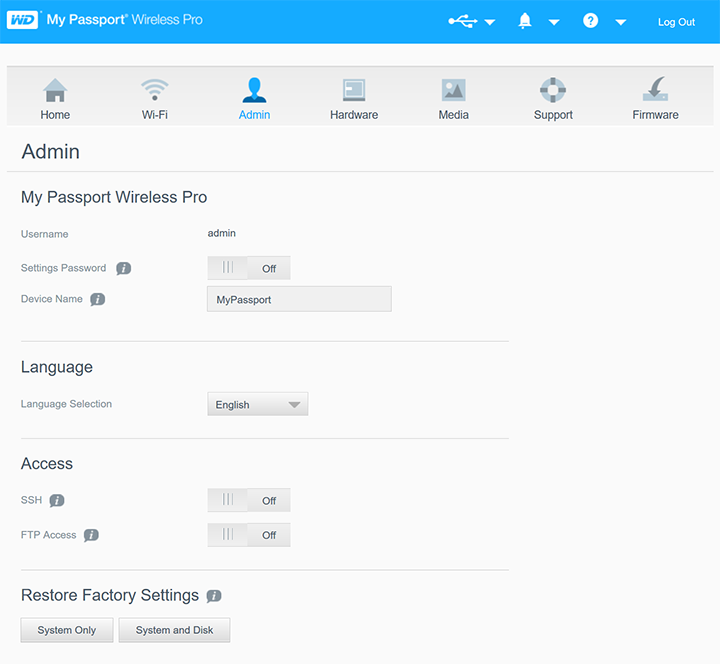Open the Language Selection dropdown

[258, 405]
